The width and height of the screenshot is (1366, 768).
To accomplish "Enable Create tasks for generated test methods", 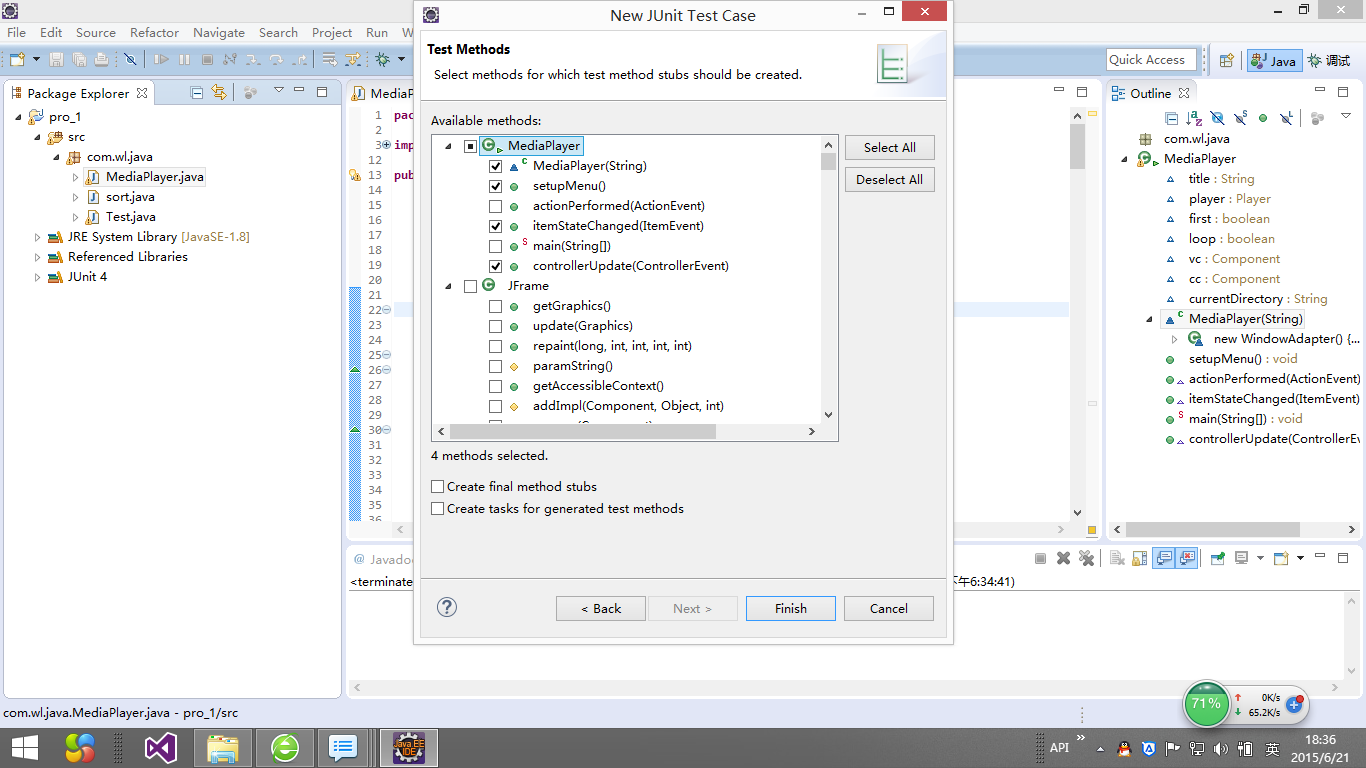I will 437,509.
